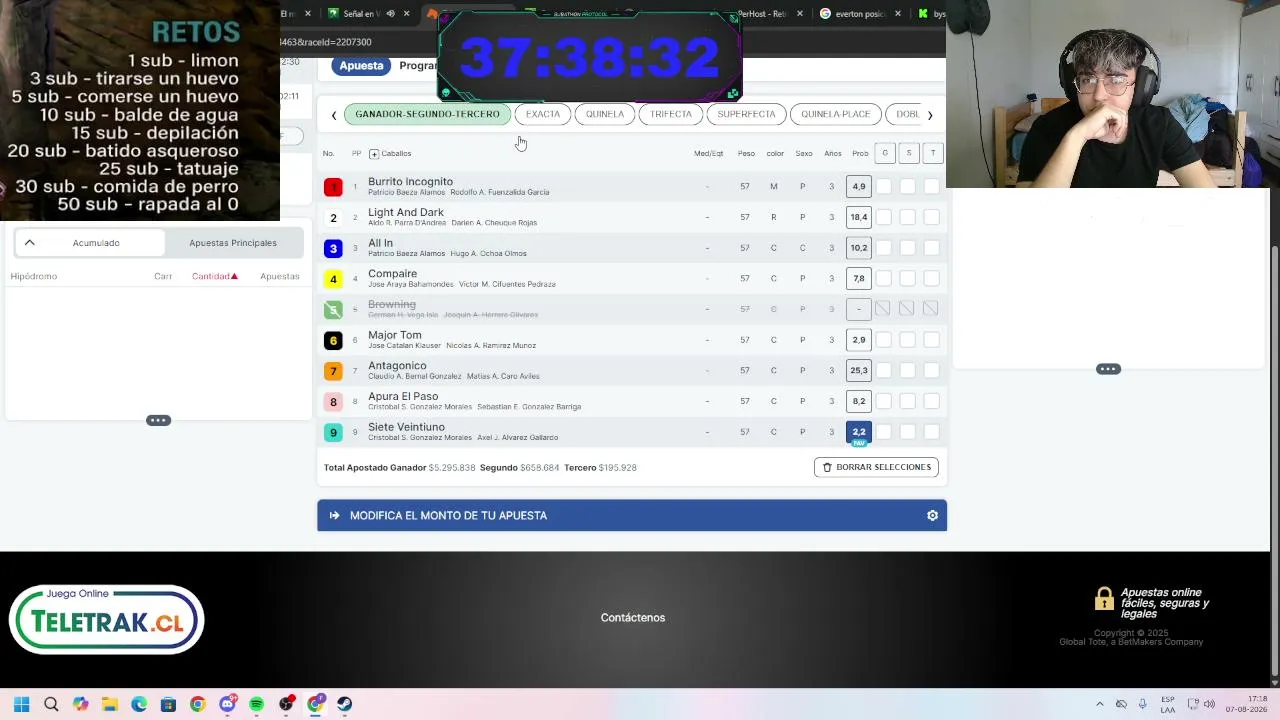1280x720 pixels.
Task: Switch to the Apuesta tab
Action: (361, 66)
